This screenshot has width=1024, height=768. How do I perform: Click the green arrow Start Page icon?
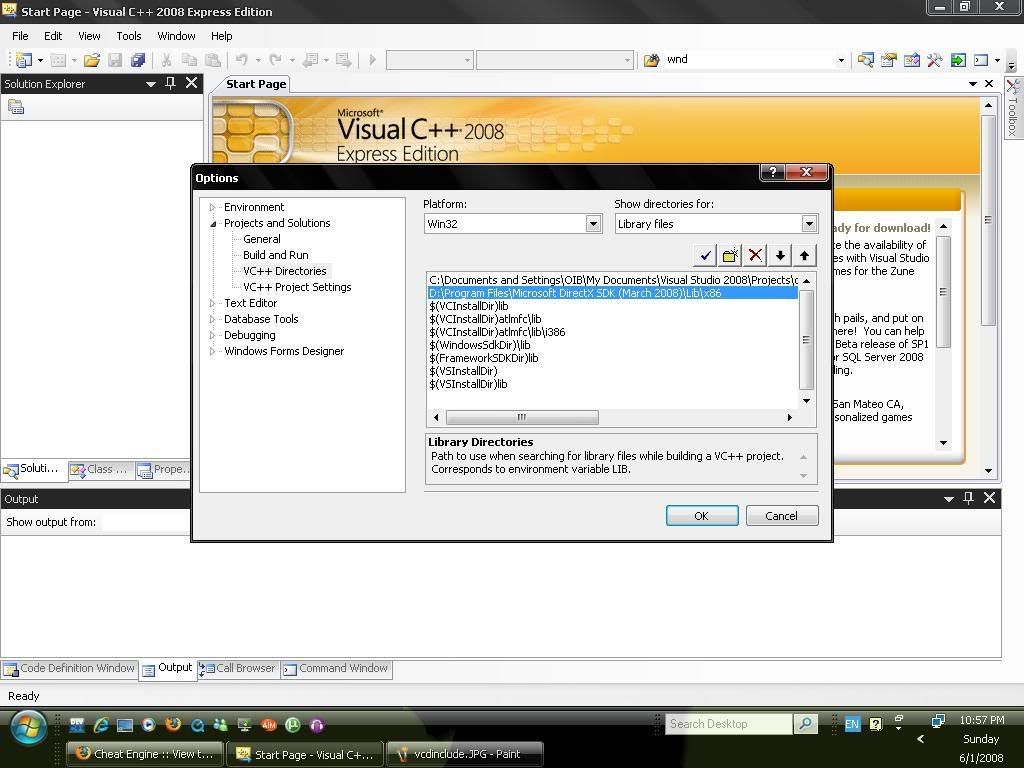(x=958, y=60)
